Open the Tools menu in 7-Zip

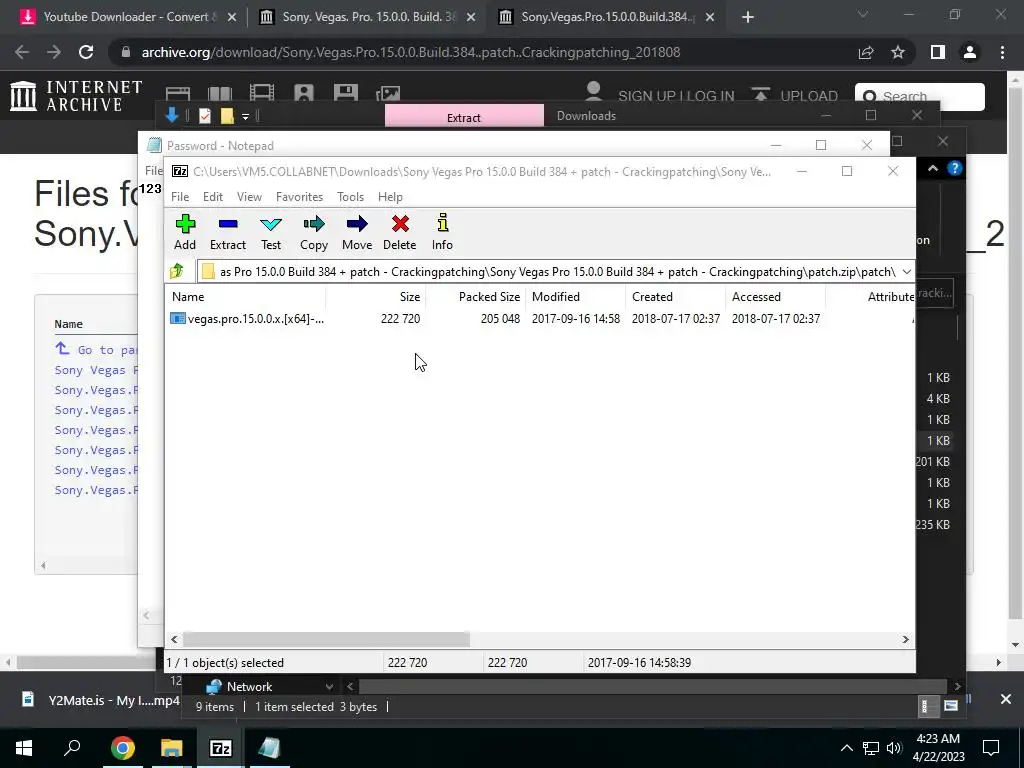pyautogui.click(x=350, y=197)
